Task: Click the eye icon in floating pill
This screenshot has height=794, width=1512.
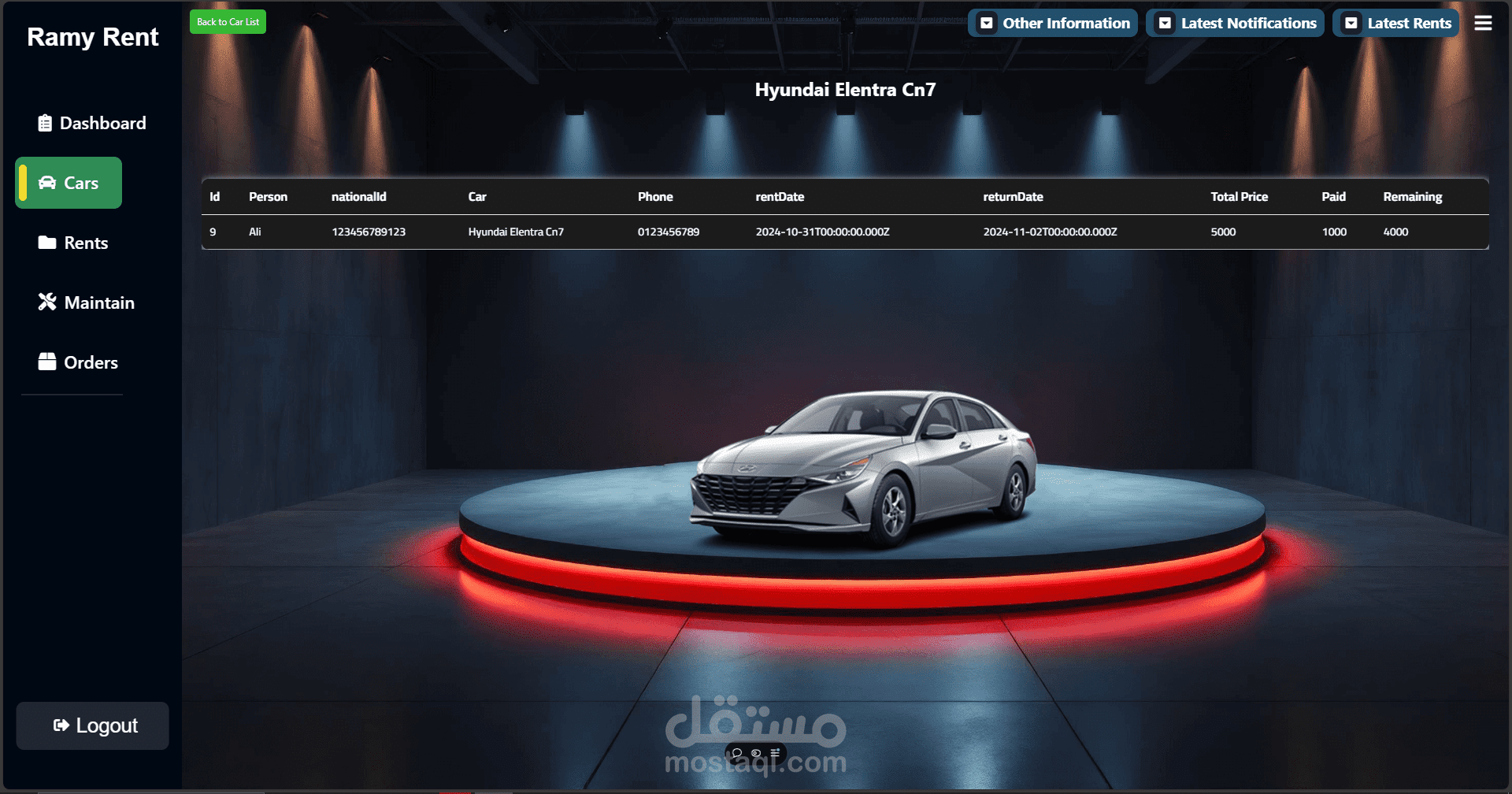Action: tap(756, 753)
